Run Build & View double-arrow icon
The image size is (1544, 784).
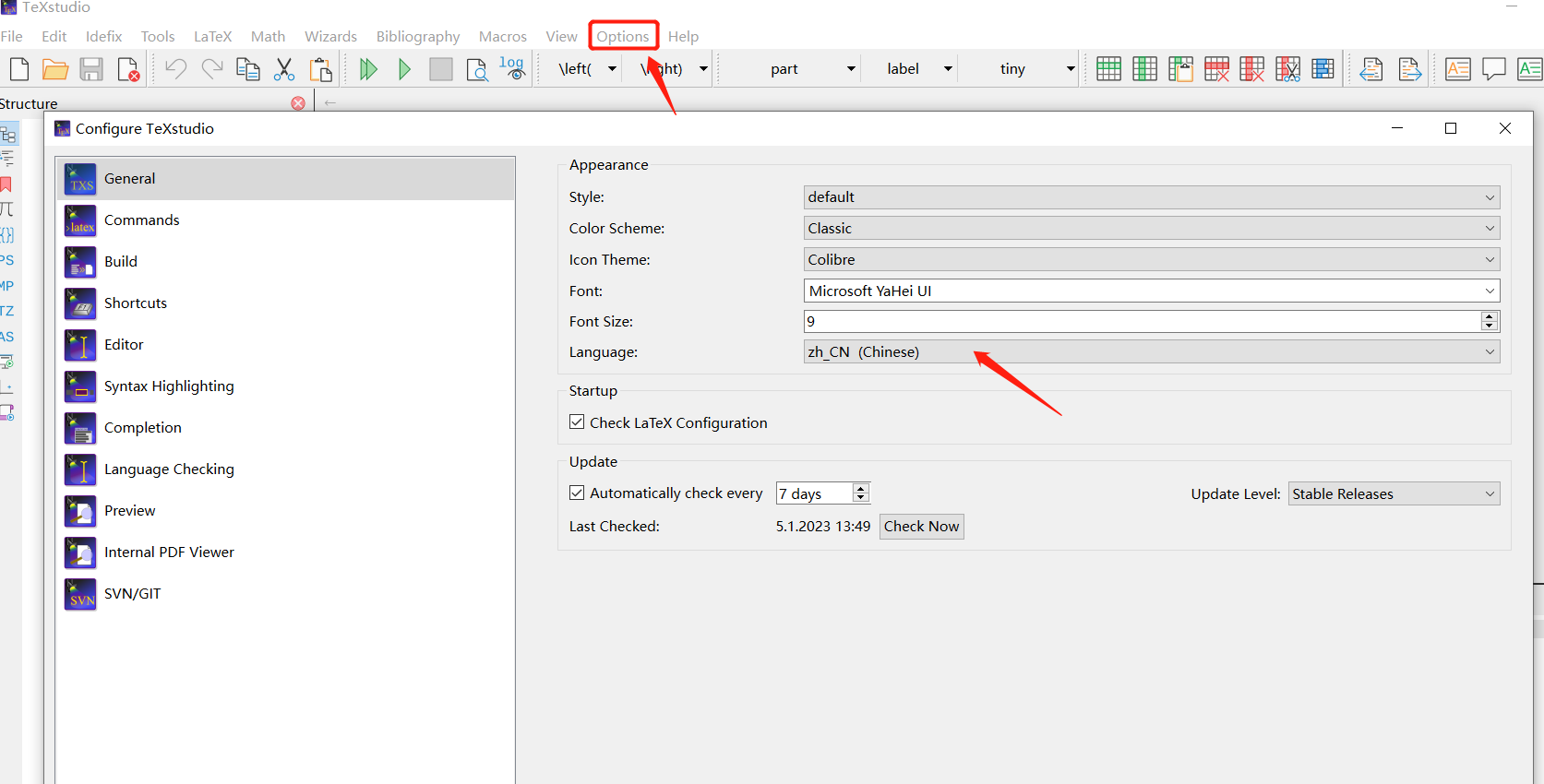(x=368, y=69)
